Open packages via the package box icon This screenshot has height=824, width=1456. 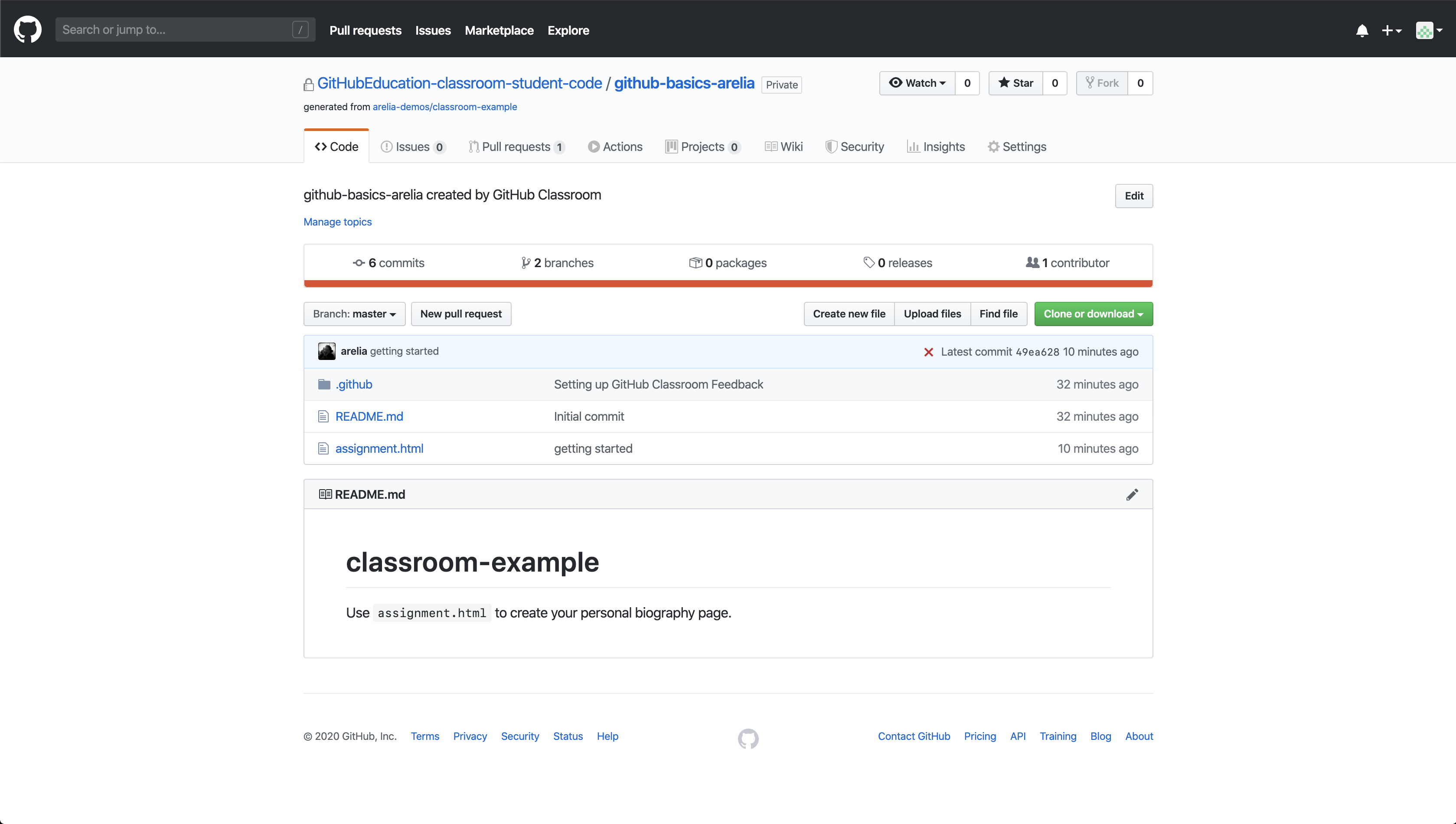click(x=697, y=262)
